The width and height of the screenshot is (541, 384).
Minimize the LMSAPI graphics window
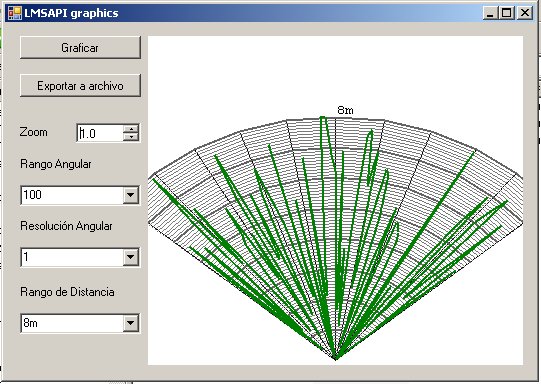pyautogui.click(x=490, y=13)
